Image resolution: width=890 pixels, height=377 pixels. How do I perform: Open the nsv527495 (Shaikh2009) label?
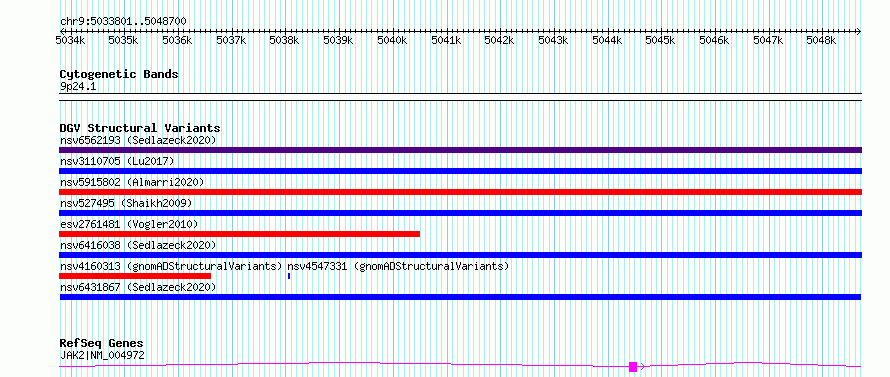point(126,203)
